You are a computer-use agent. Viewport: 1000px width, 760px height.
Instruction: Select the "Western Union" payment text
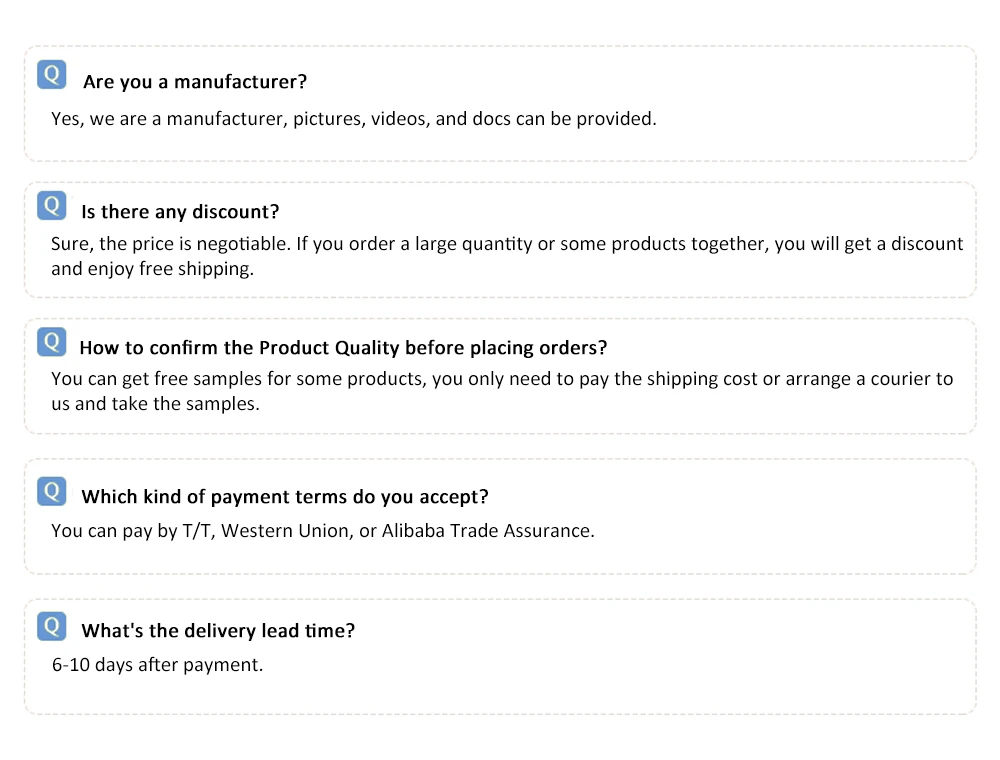(285, 531)
